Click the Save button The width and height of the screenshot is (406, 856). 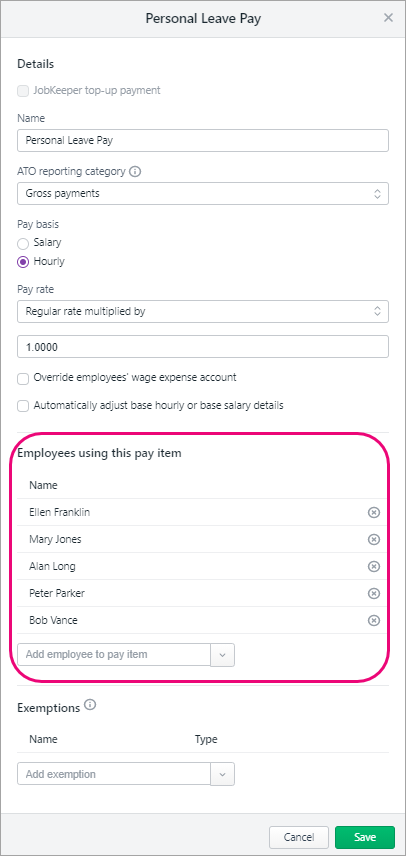point(365,837)
